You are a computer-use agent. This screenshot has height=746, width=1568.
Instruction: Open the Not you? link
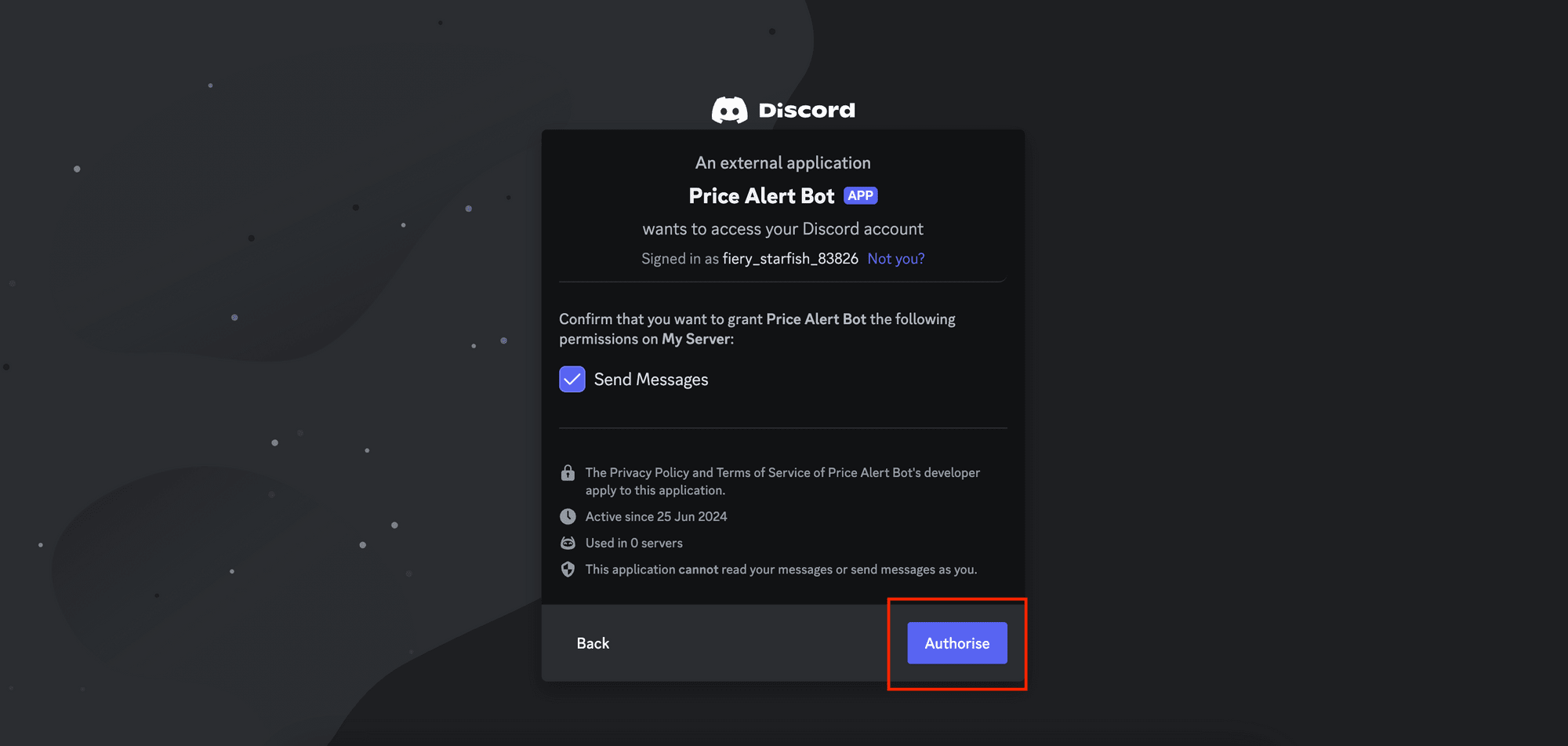[895, 258]
